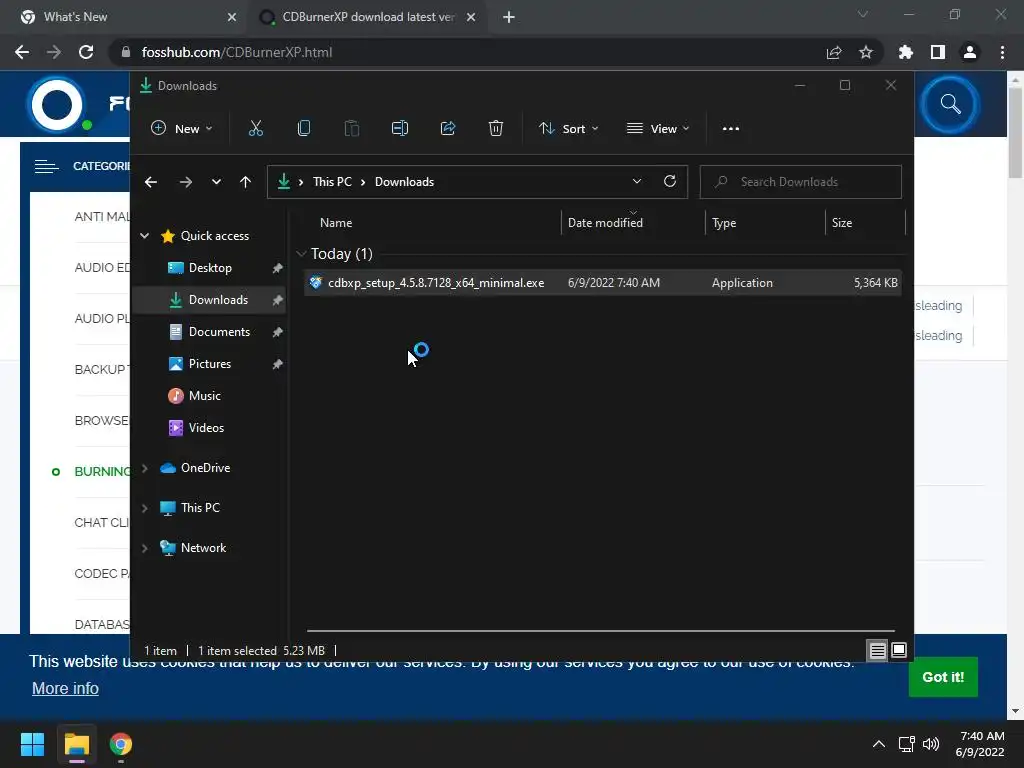Image resolution: width=1024 pixels, height=768 pixels.
Task: Click share this page icon in address bar
Action: pos(834,52)
